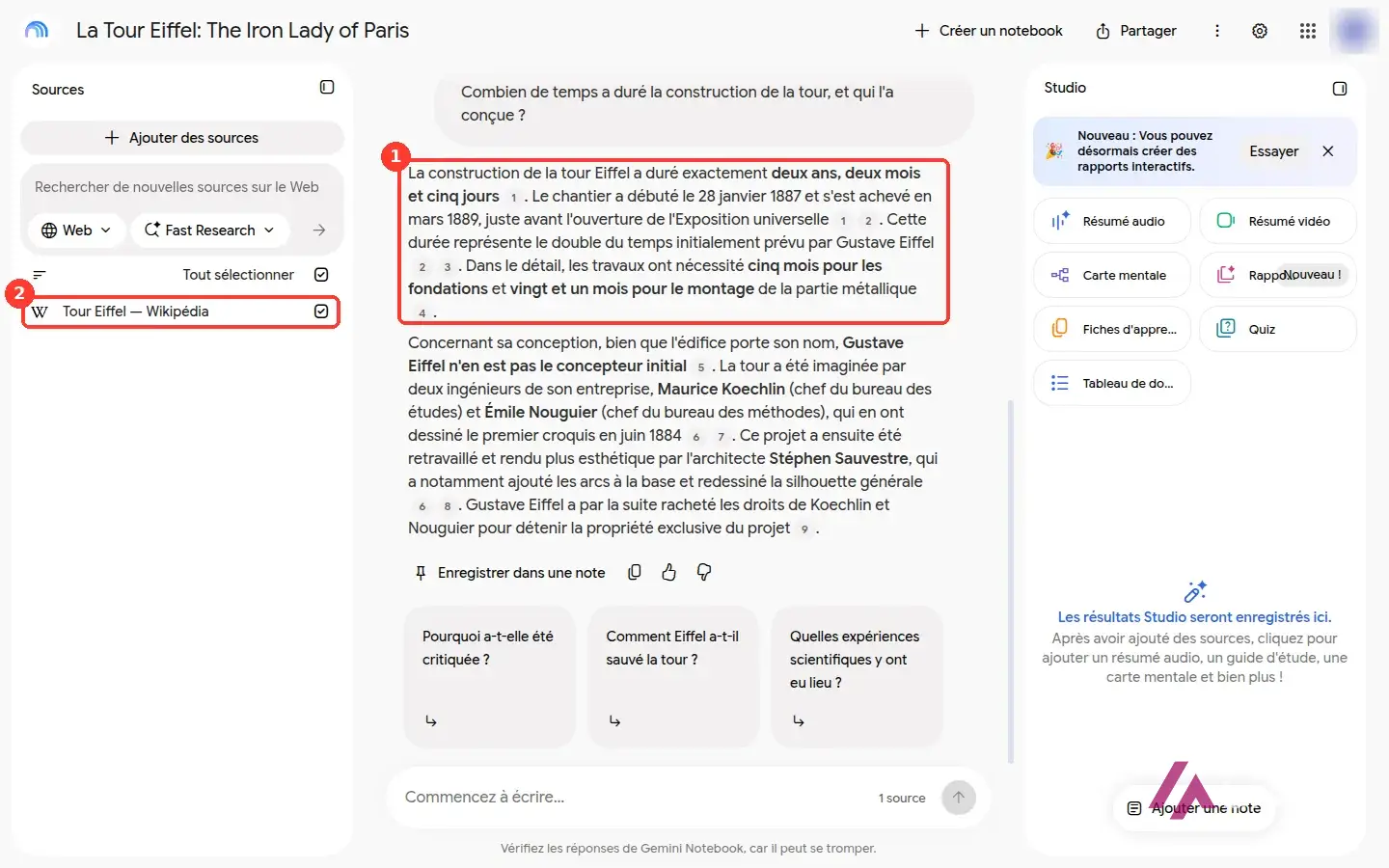Open the three-dot more options menu
This screenshot has width=1389, height=868.
tap(1217, 31)
